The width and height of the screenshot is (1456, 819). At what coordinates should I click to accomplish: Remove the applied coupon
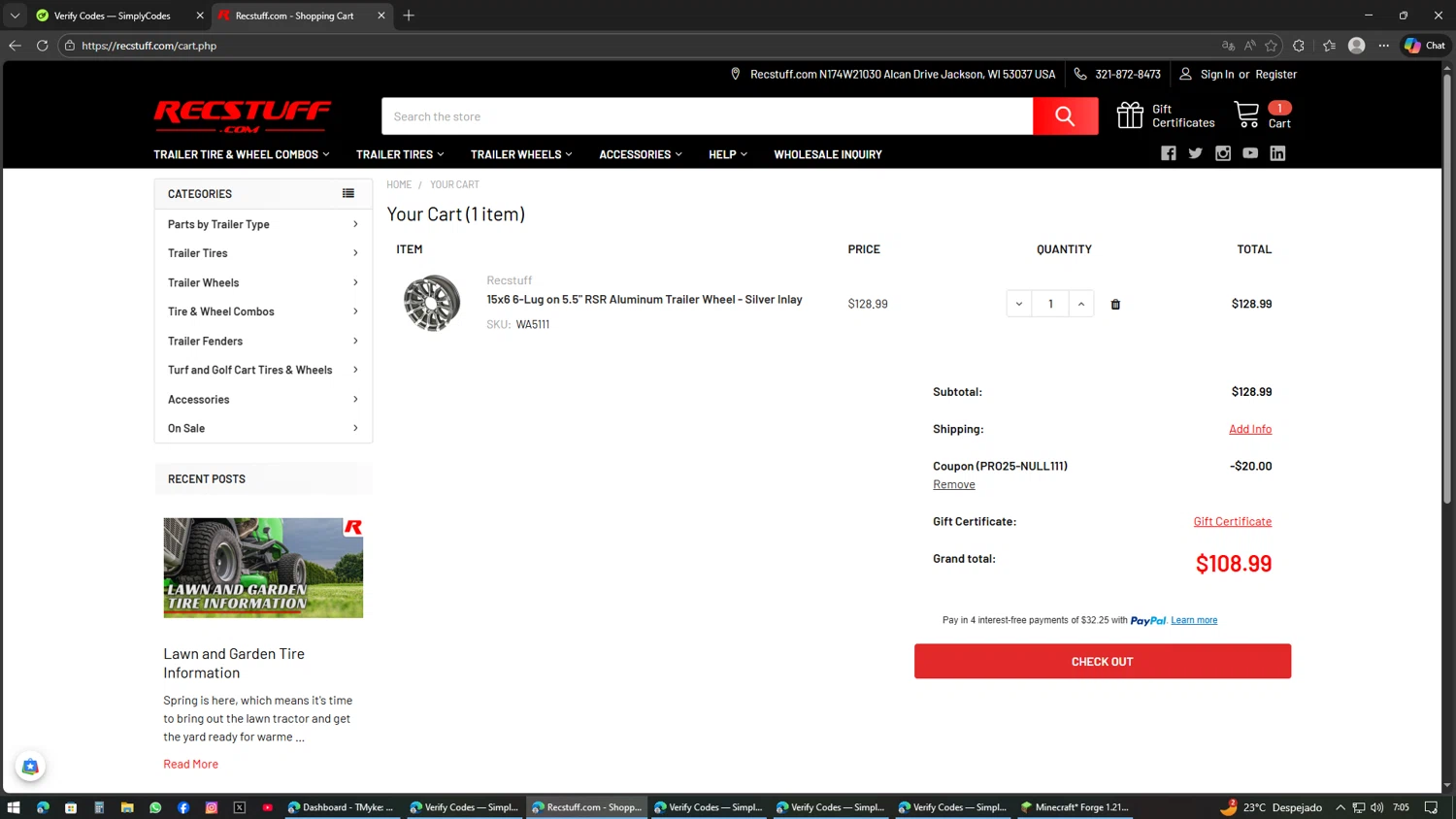pyautogui.click(x=954, y=484)
